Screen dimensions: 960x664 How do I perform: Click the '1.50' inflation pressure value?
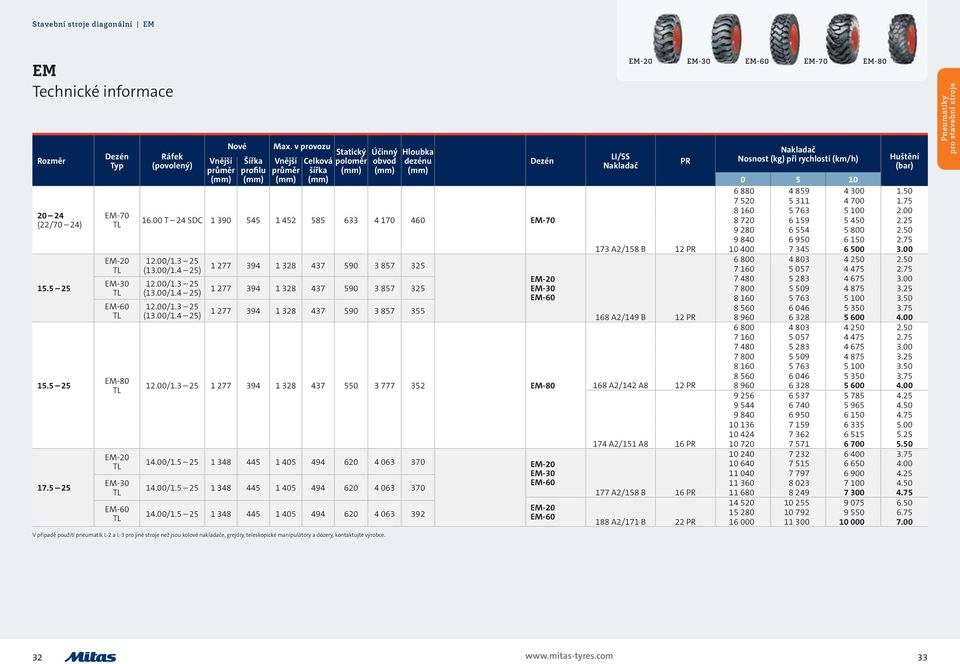click(904, 191)
